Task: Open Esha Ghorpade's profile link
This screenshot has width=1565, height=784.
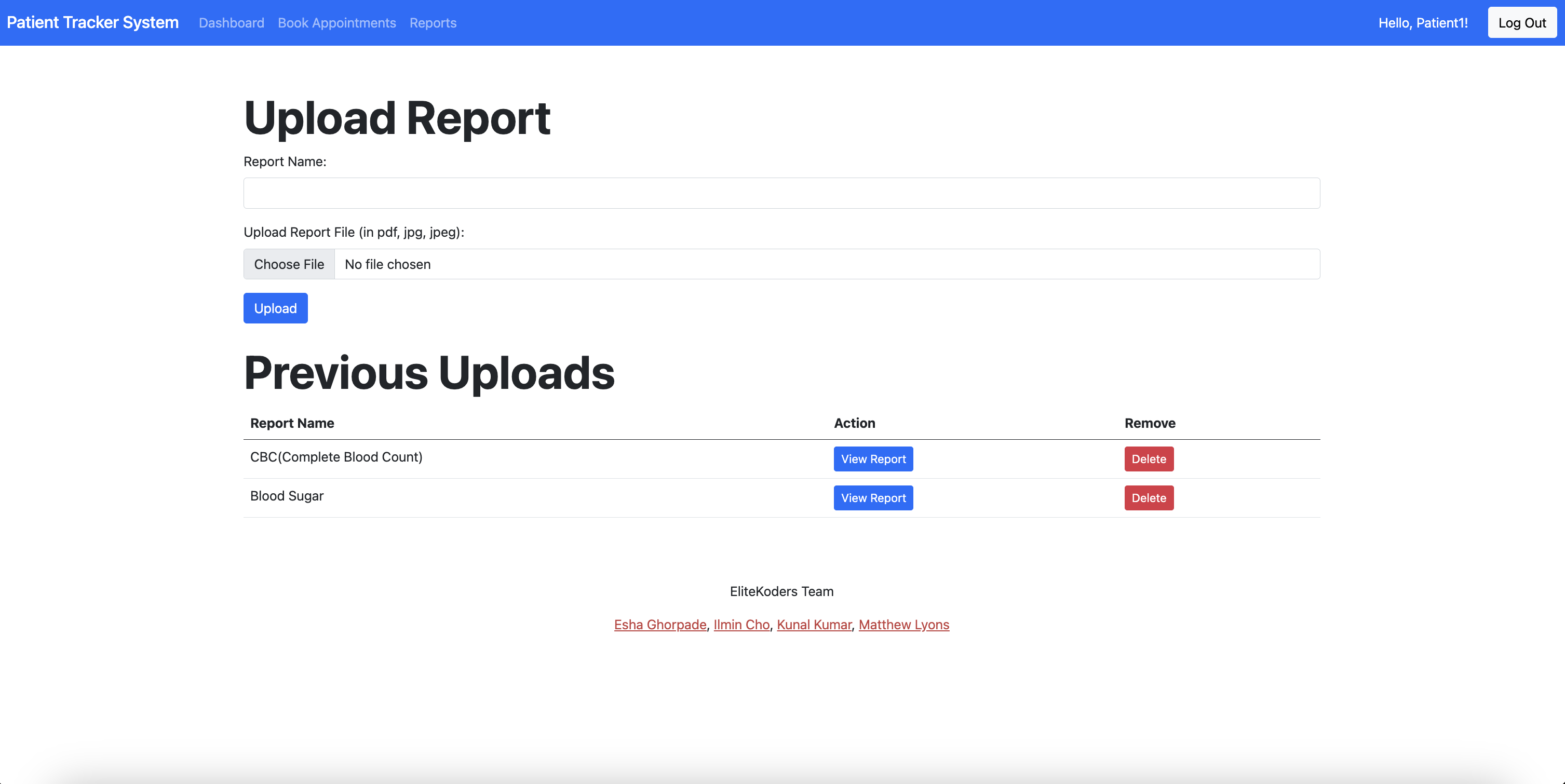Action: click(x=660, y=624)
